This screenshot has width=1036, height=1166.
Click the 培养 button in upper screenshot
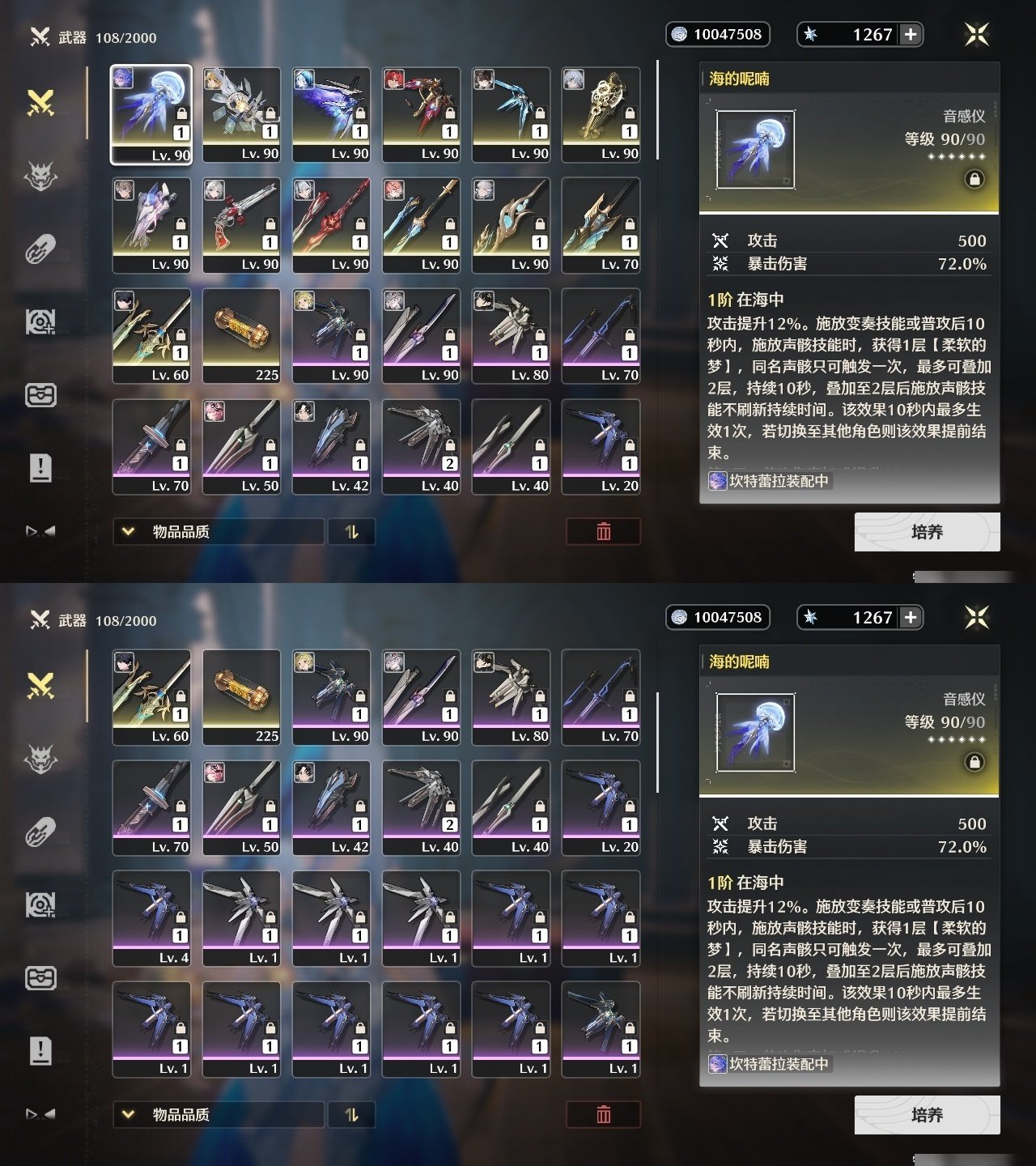coord(928,532)
